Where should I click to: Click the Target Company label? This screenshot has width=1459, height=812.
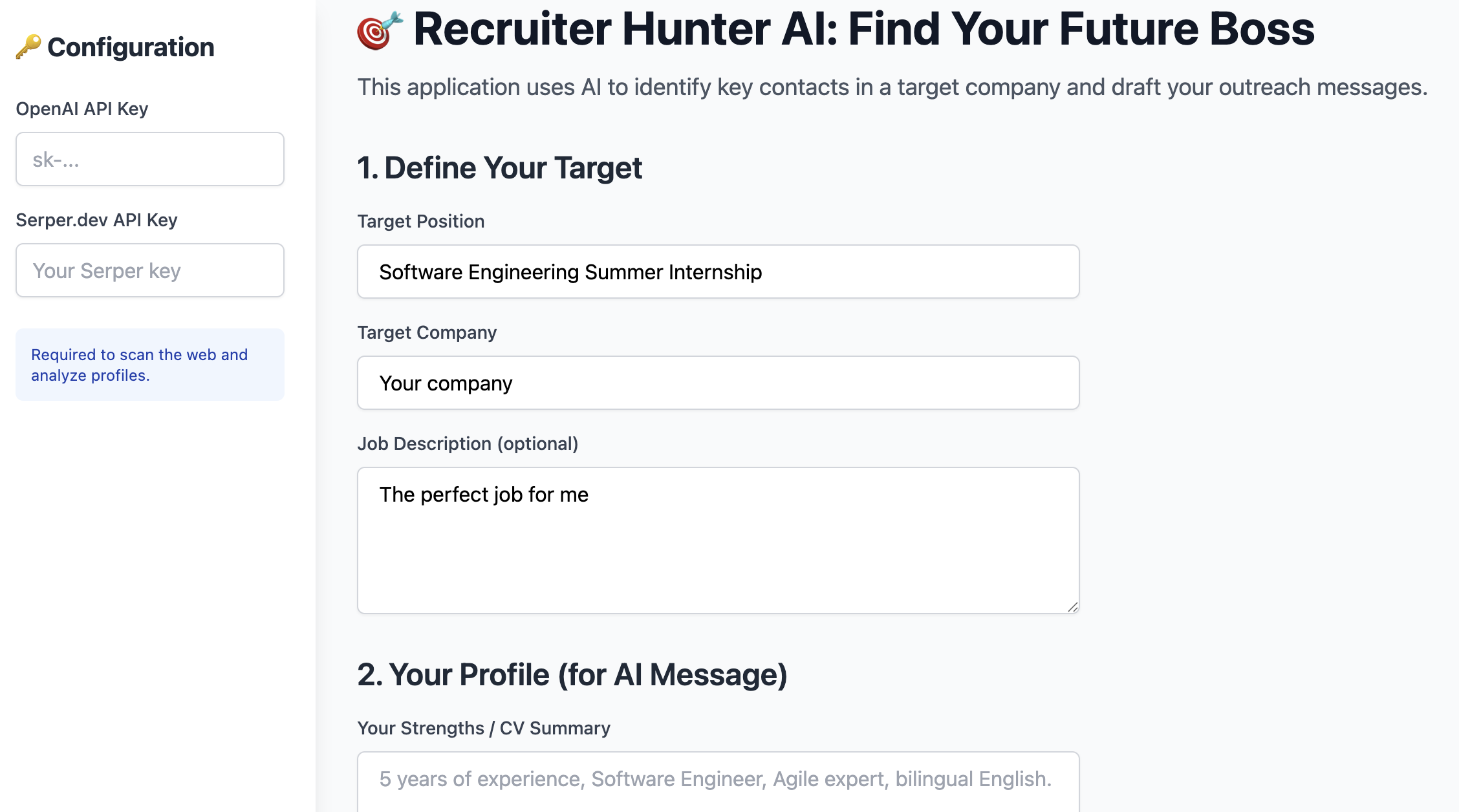point(426,332)
